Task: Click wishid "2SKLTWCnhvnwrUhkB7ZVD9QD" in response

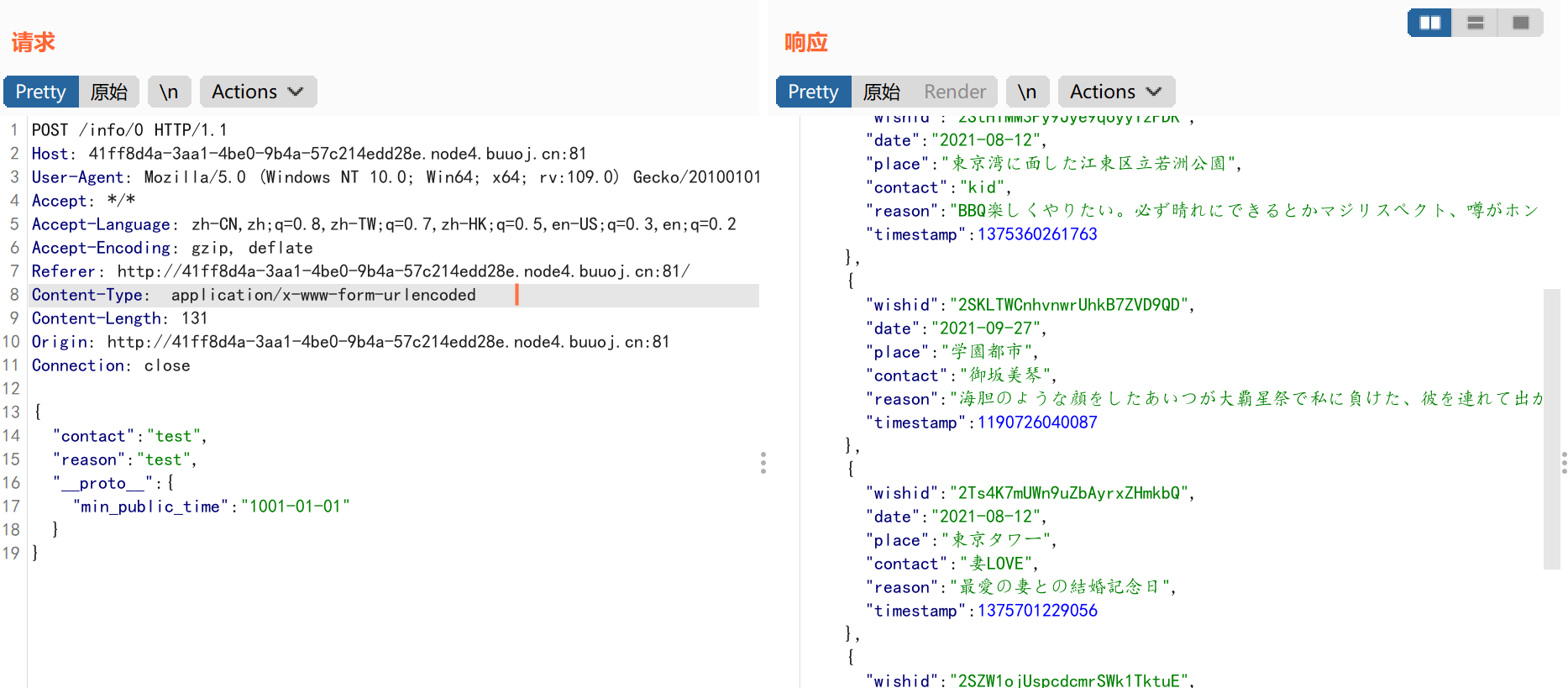Action: point(1071,305)
